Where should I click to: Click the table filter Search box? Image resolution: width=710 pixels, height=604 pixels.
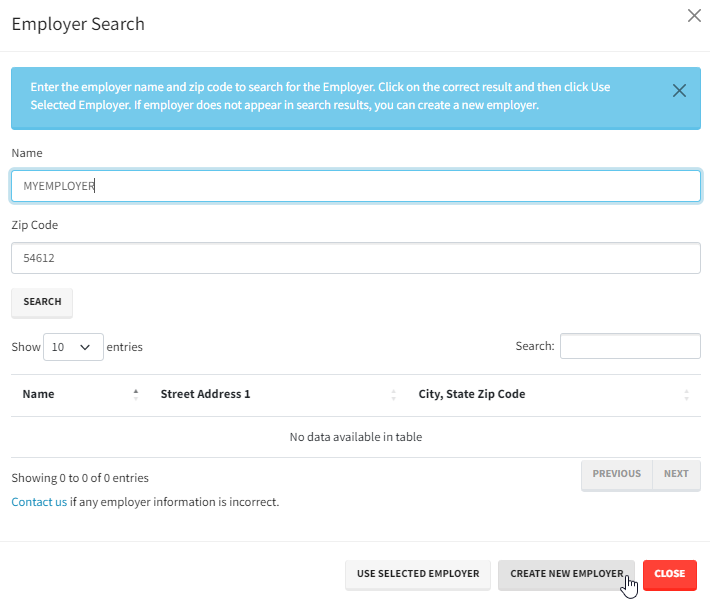(x=630, y=346)
